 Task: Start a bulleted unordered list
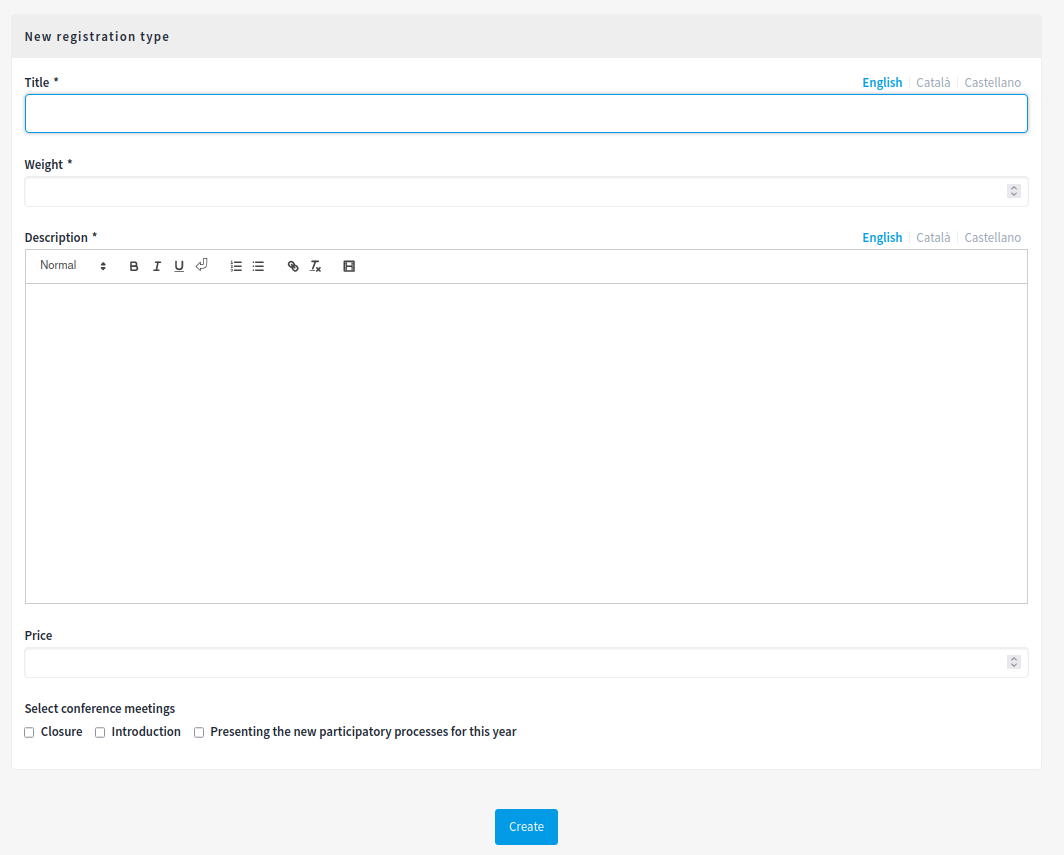tap(259, 266)
